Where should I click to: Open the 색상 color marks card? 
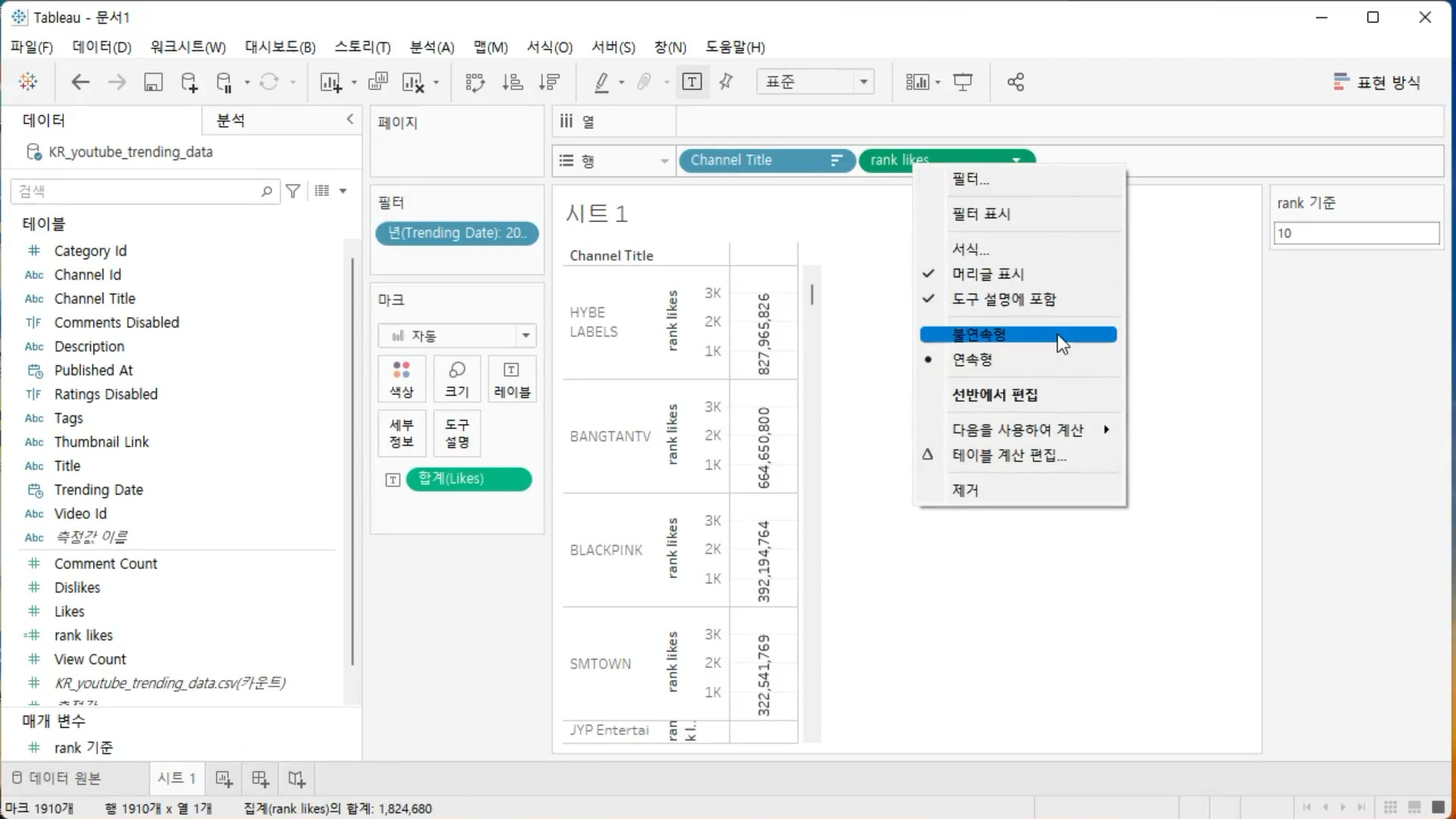pos(401,379)
